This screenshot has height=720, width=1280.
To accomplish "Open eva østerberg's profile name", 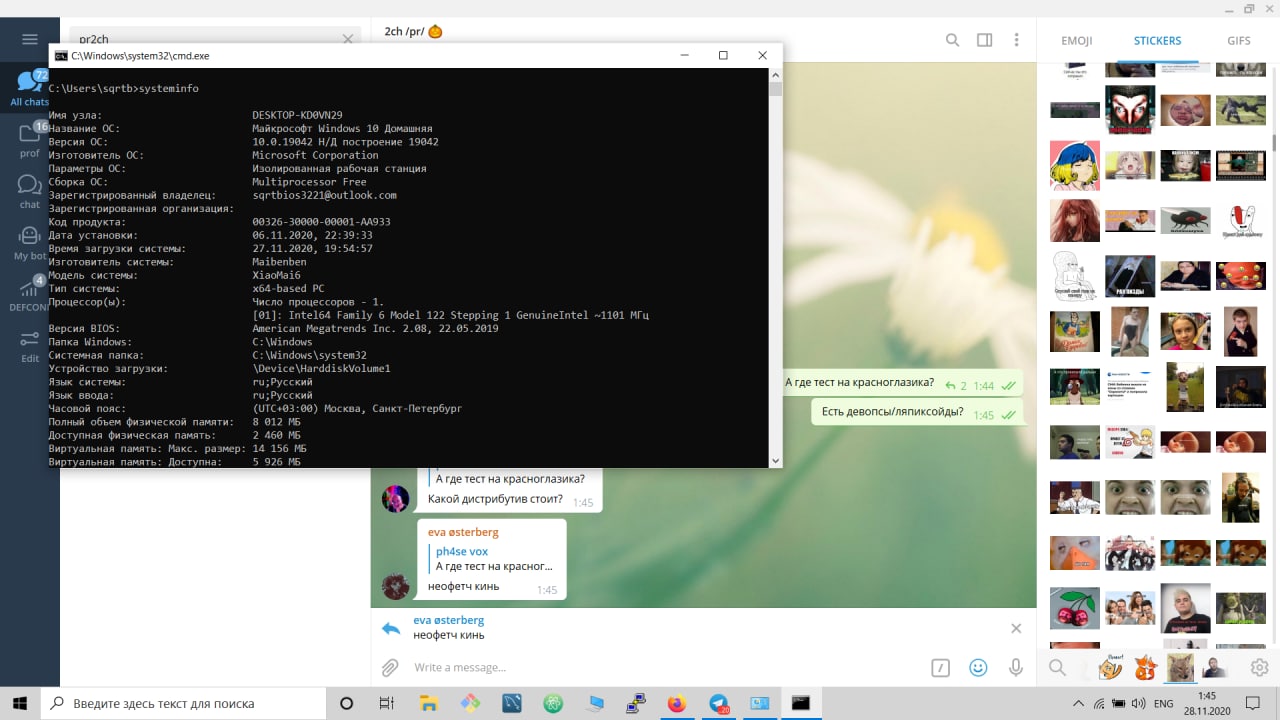I will [x=463, y=532].
